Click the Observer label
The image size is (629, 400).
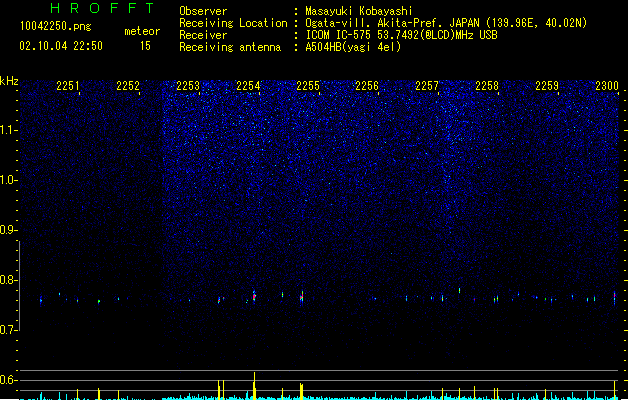click(203, 11)
